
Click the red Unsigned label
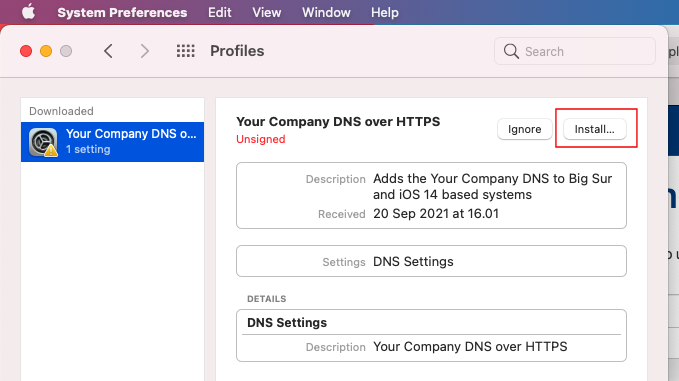click(x=261, y=139)
